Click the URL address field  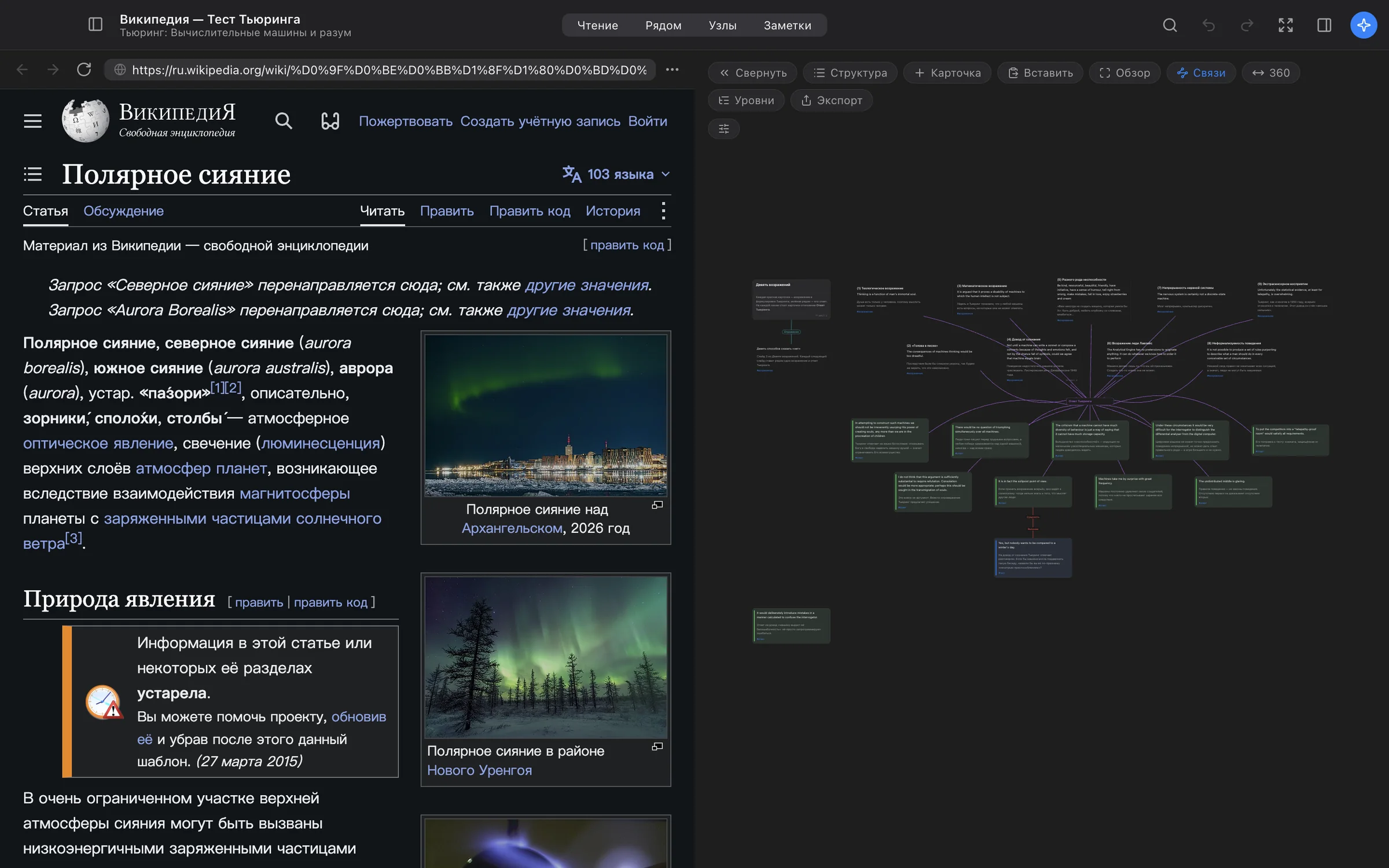[x=380, y=69]
